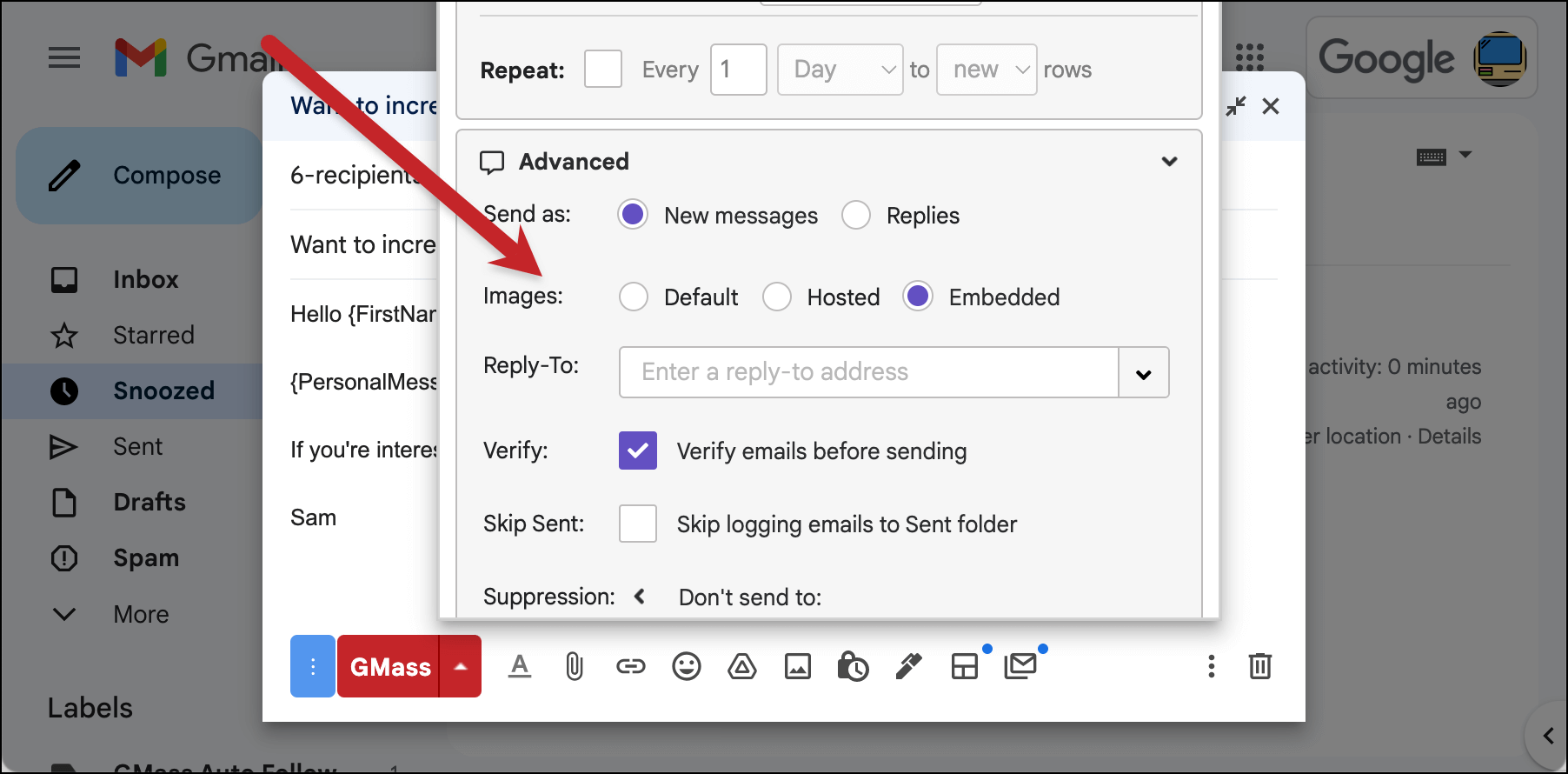The image size is (1568, 774).
Task: Click the red GMass send button
Action: 389,666
